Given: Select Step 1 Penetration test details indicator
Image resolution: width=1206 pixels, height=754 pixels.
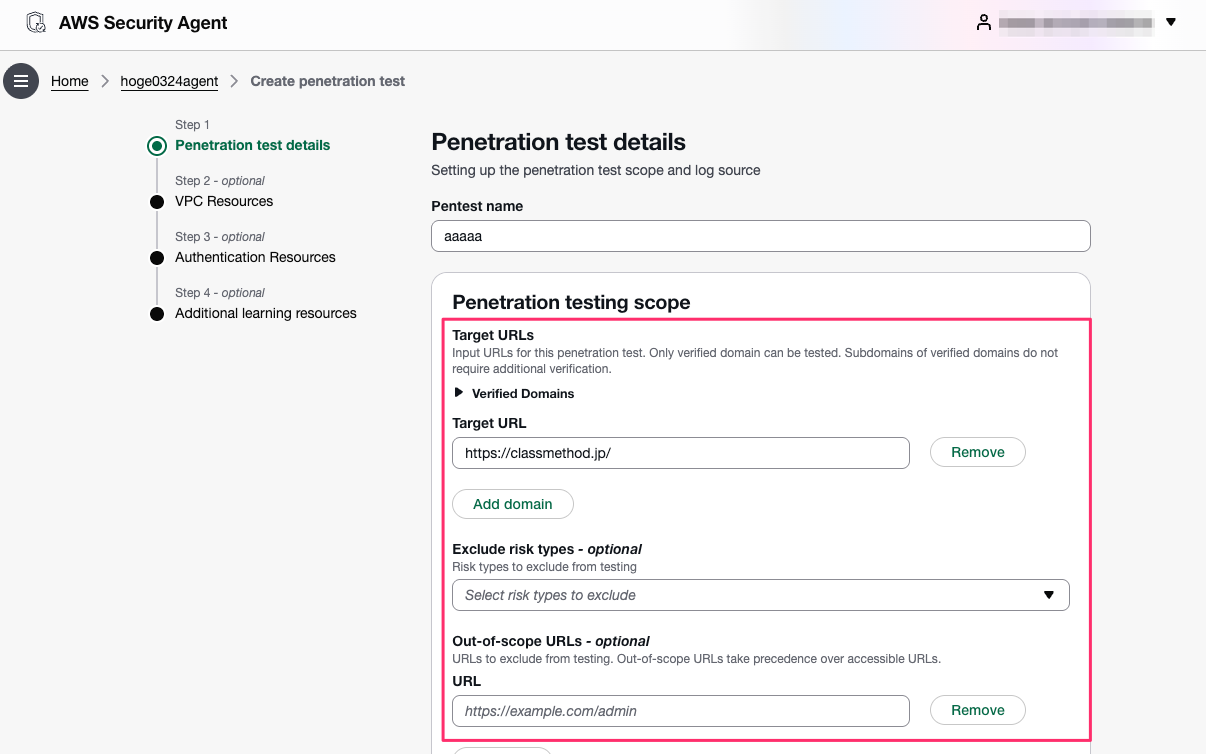Looking at the screenshot, I should tap(156, 146).
